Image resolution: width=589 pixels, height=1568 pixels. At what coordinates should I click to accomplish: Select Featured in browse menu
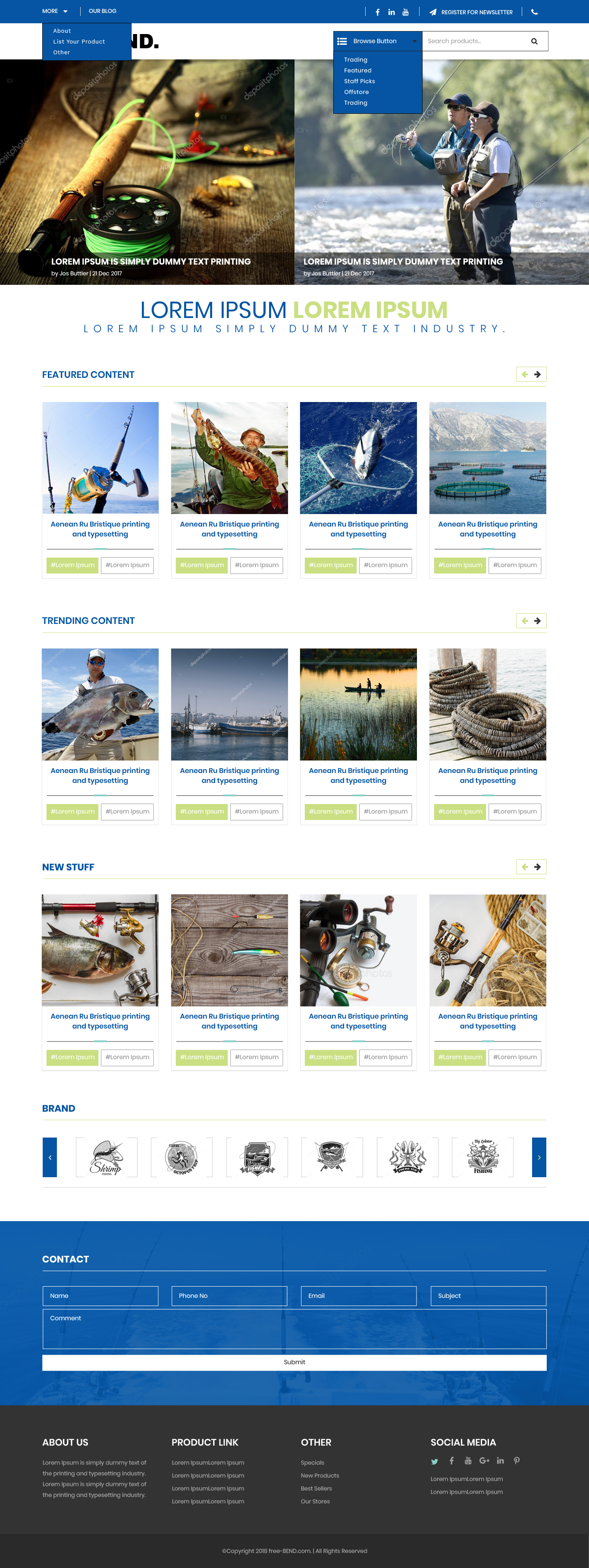click(357, 71)
